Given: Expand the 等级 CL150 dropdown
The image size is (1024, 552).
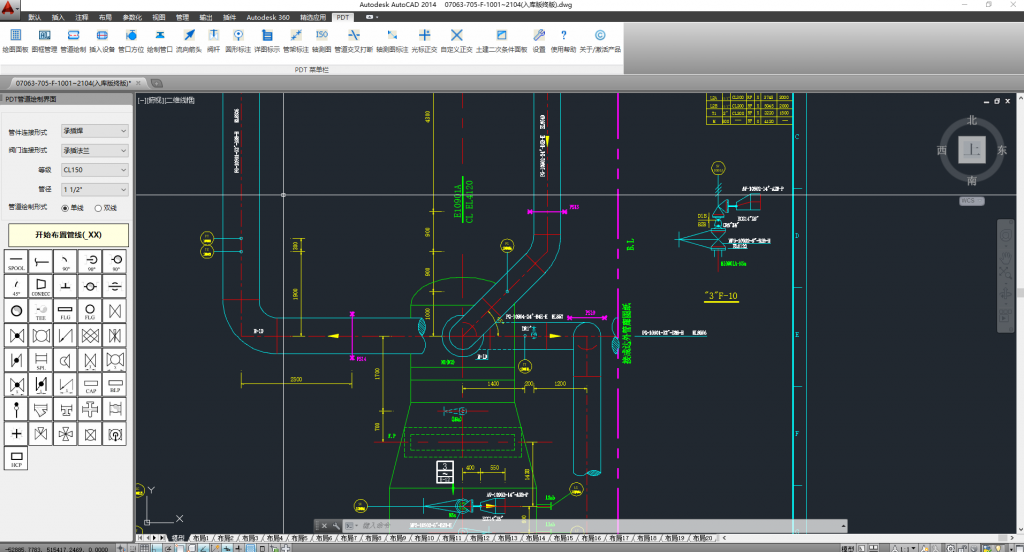Looking at the screenshot, I should [x=95, y=170].
